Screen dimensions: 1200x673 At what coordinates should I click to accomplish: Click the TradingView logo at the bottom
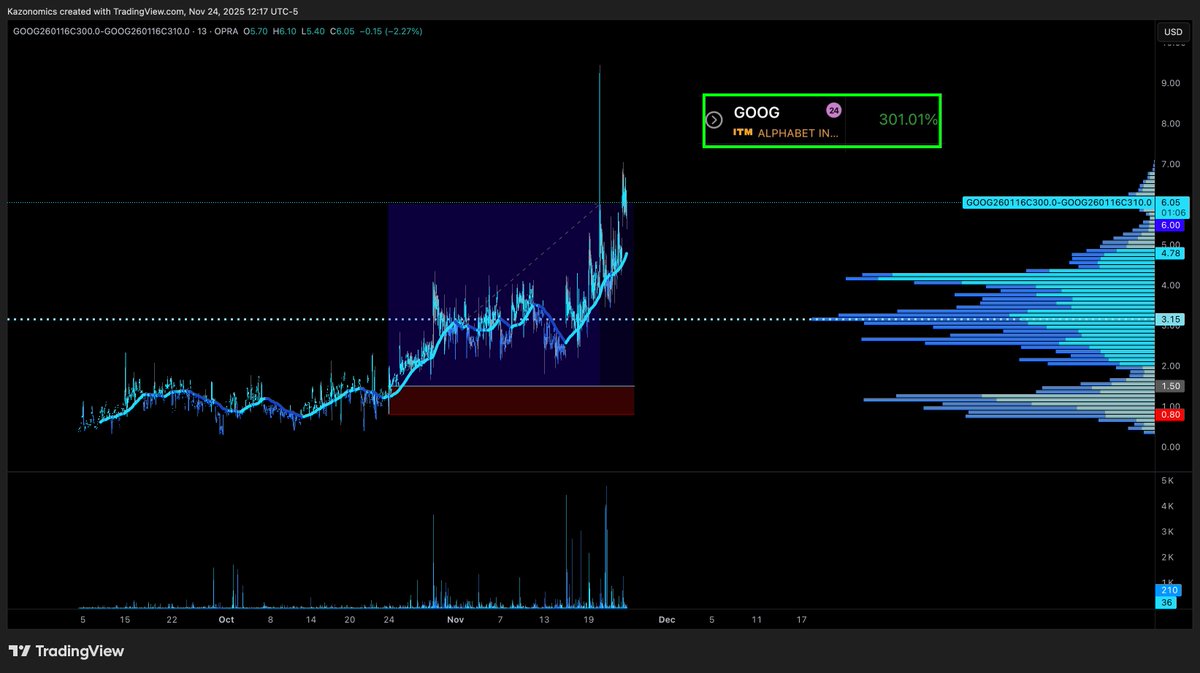pyautogui.click(x=66, y=651)
